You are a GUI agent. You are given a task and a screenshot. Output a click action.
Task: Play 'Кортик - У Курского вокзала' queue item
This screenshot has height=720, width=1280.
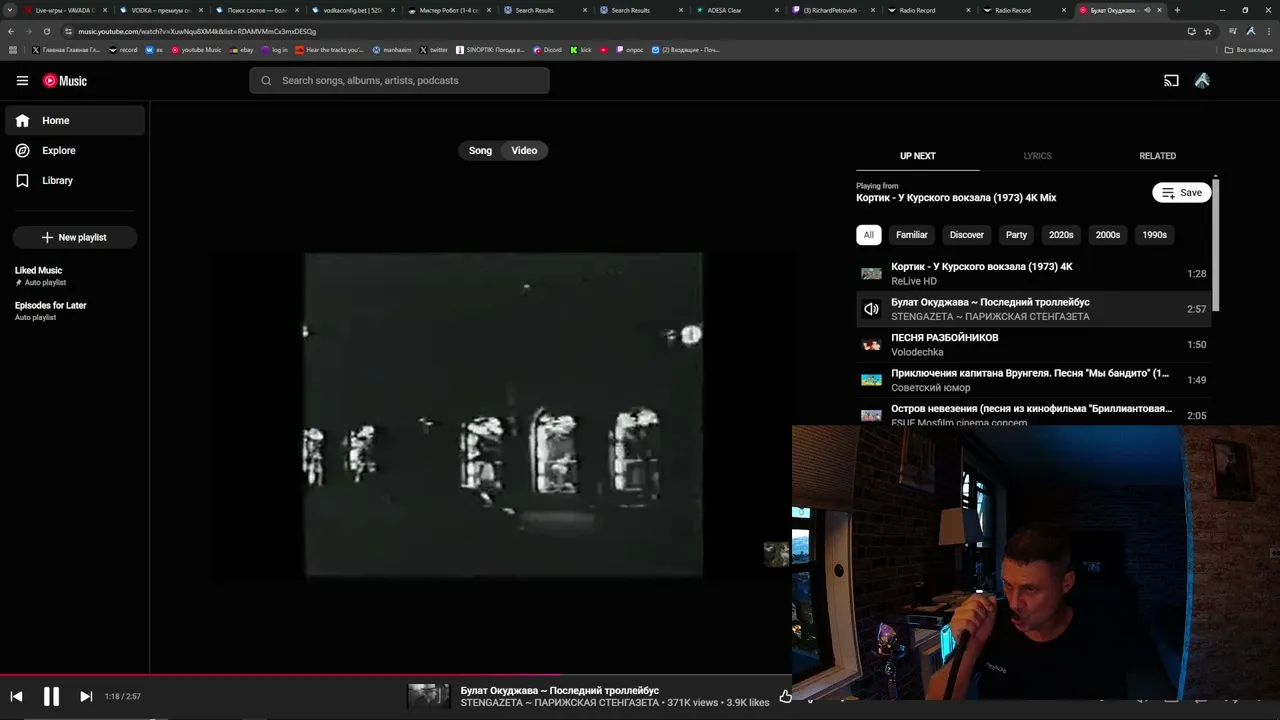(1034, 274)
